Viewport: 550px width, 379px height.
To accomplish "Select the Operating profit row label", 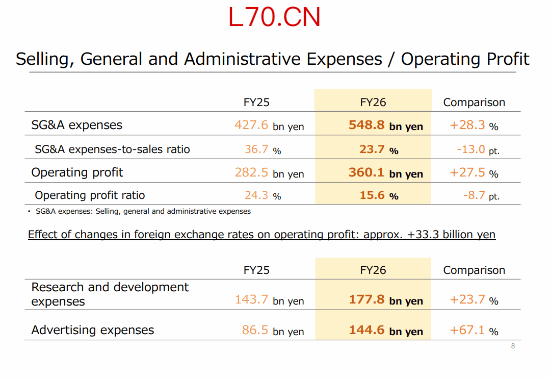I will [x=77, y=172].
